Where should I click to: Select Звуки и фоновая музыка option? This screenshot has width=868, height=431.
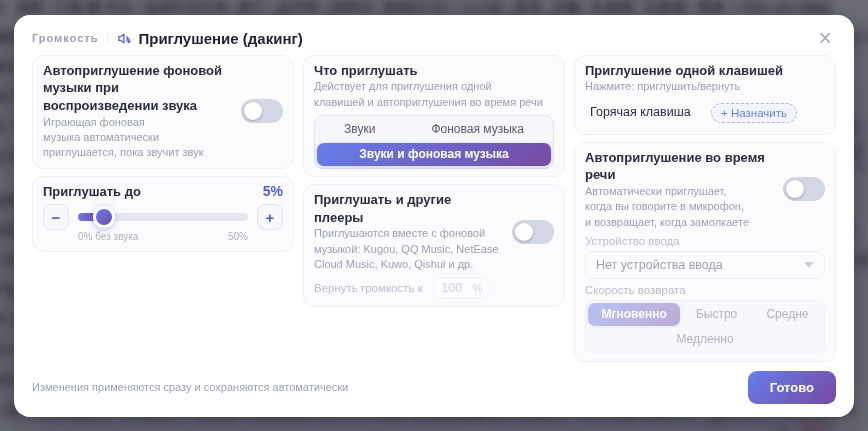coord(434,154)
